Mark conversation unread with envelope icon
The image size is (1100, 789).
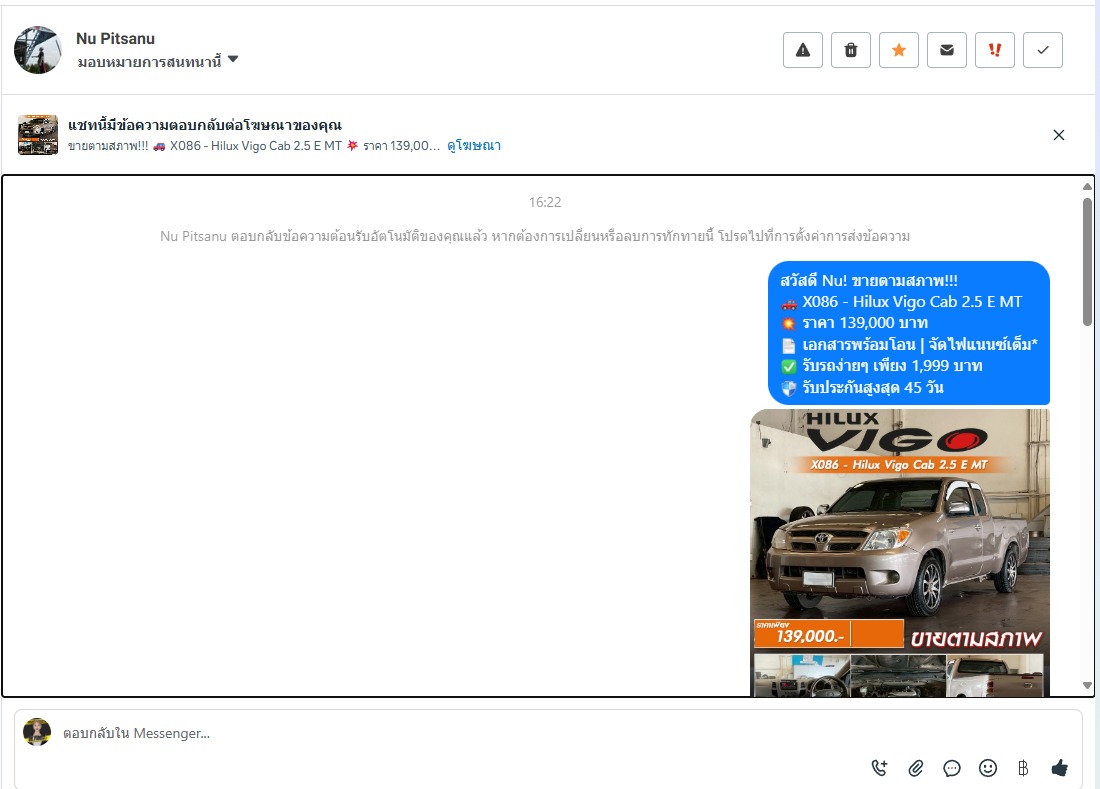click(x=946, y=50)
